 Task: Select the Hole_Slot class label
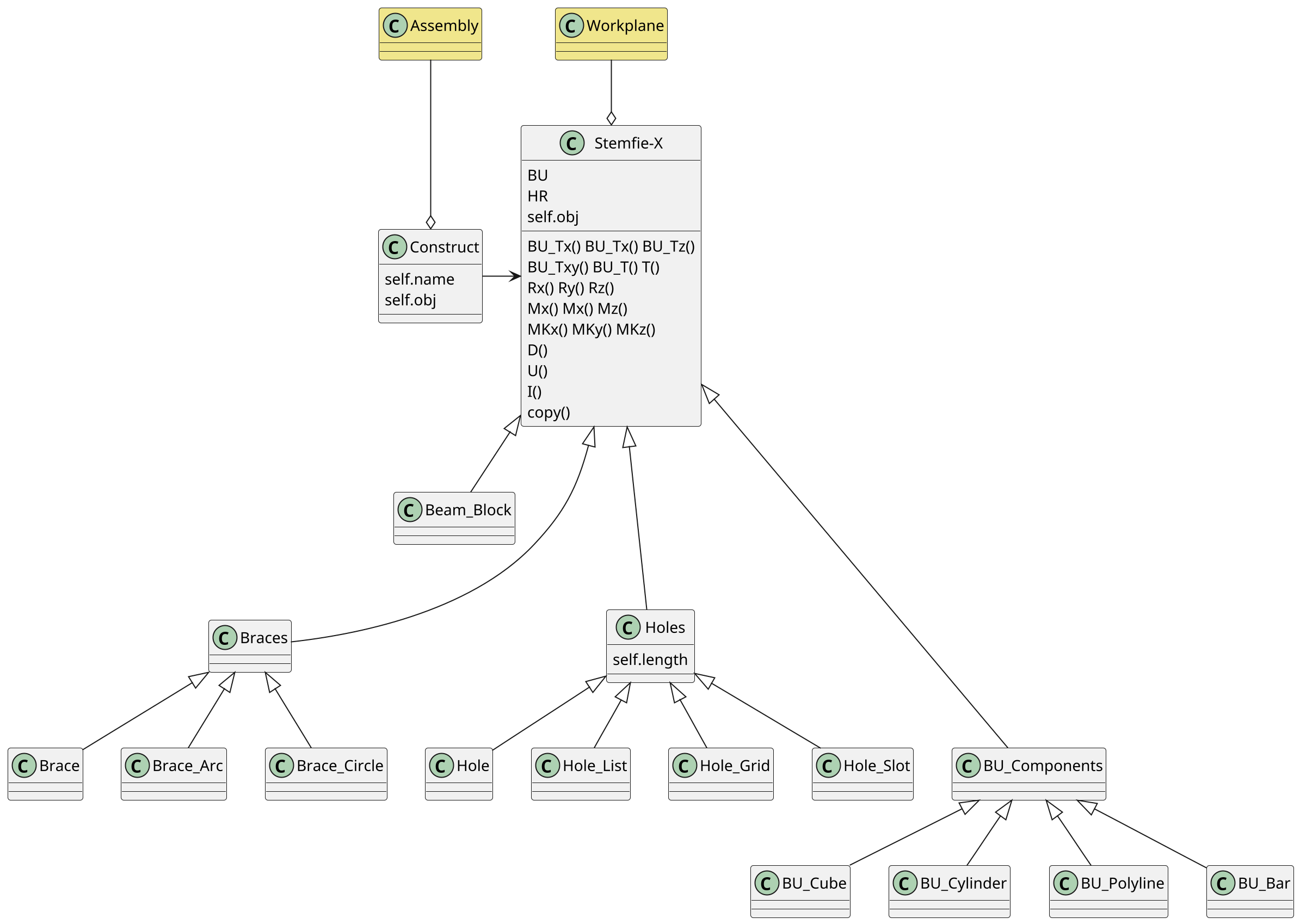point(876,766)
